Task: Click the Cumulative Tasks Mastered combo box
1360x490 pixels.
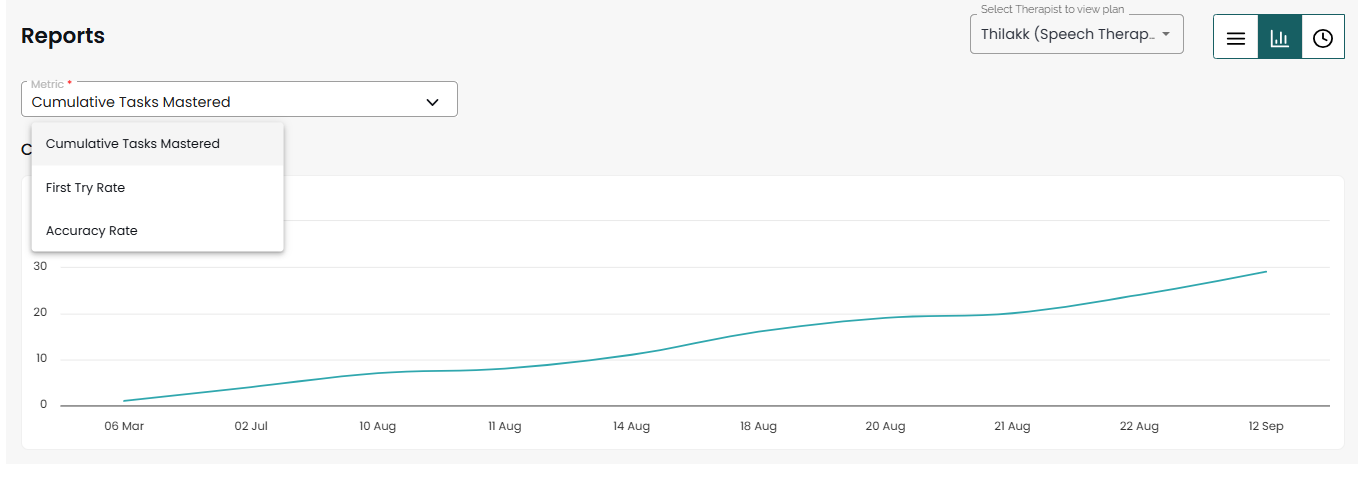Action: [x=239, y=99]
